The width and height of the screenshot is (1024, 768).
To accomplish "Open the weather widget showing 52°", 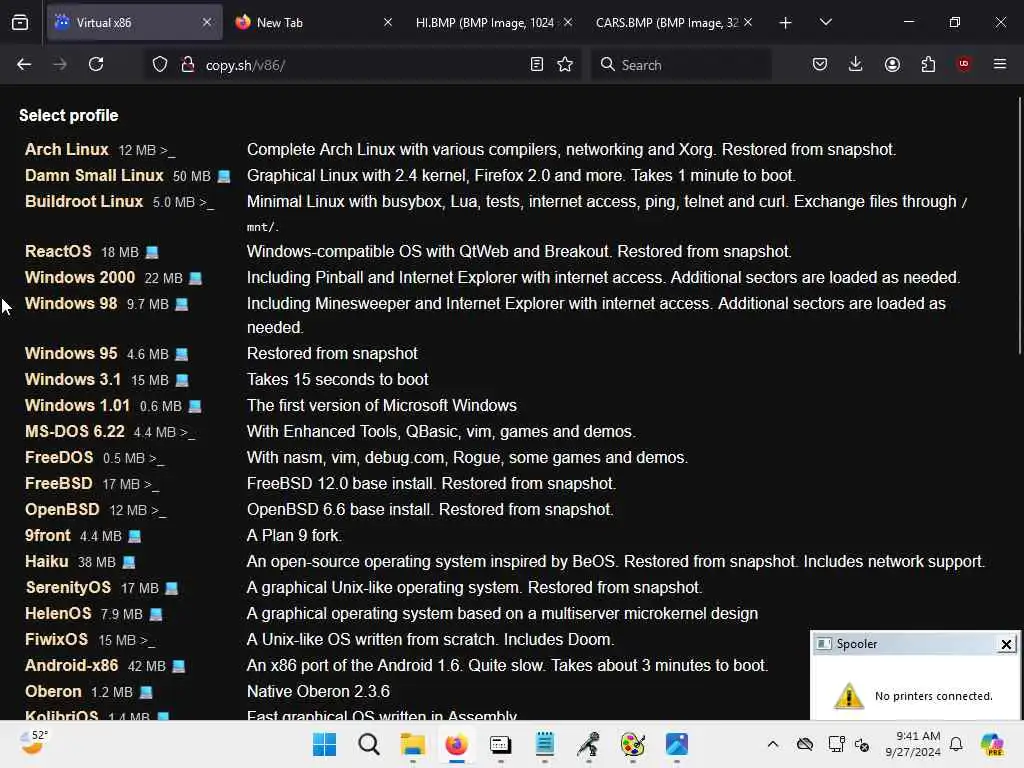I will (x=33, y=743).
